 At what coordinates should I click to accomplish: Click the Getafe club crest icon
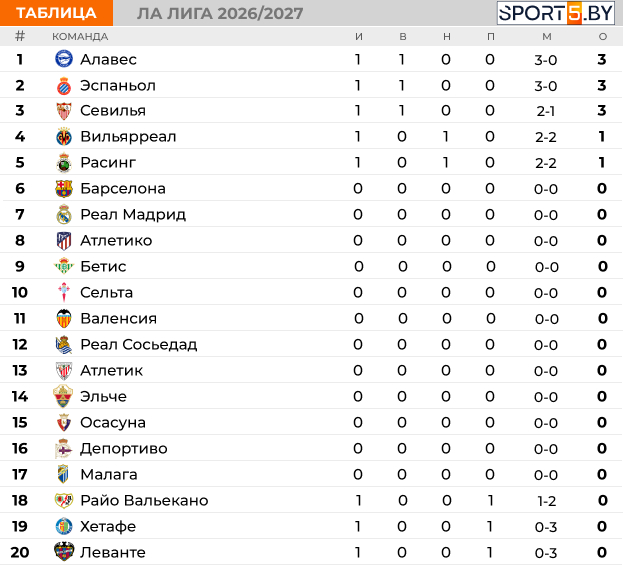click(x=64, y=526)
